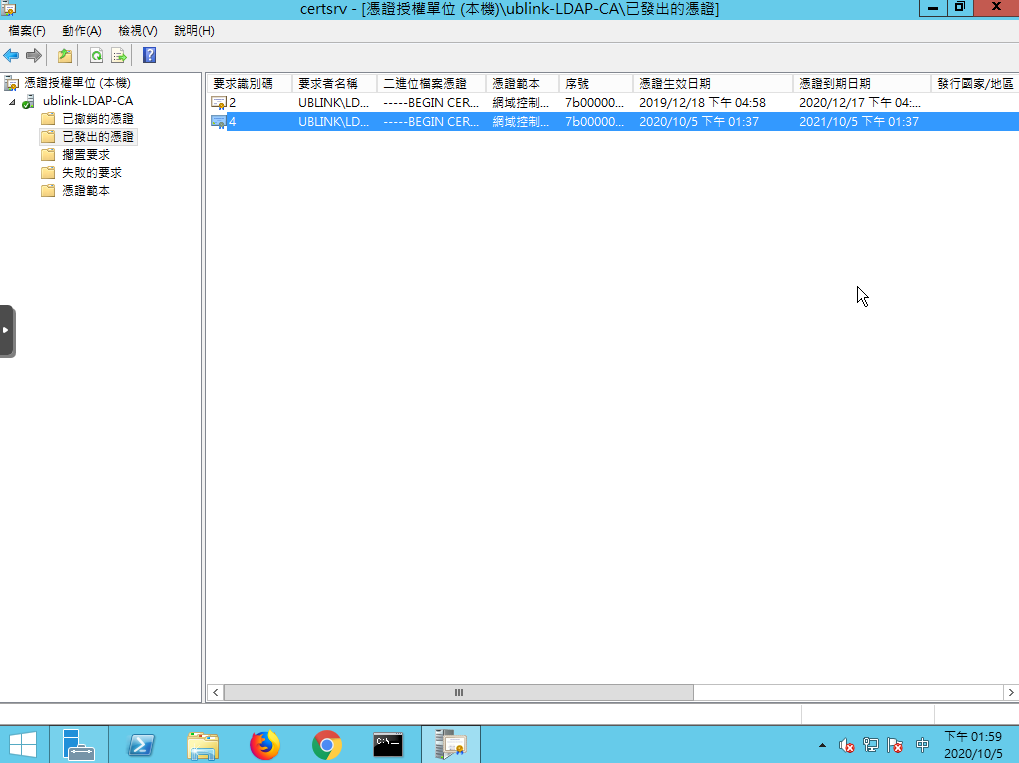Click the muted volume tray icon
The width and height of the screenshot is (1019, 763).
846,745
